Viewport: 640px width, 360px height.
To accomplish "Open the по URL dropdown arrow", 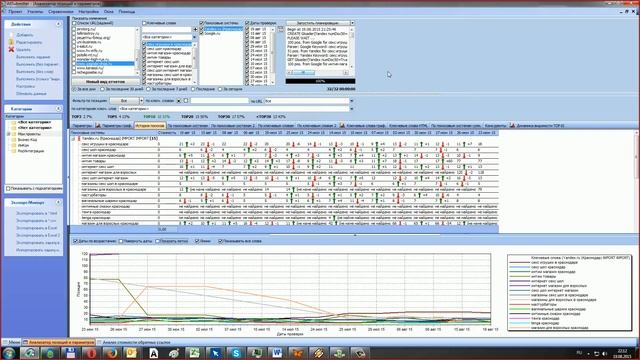I will [352, 100].
